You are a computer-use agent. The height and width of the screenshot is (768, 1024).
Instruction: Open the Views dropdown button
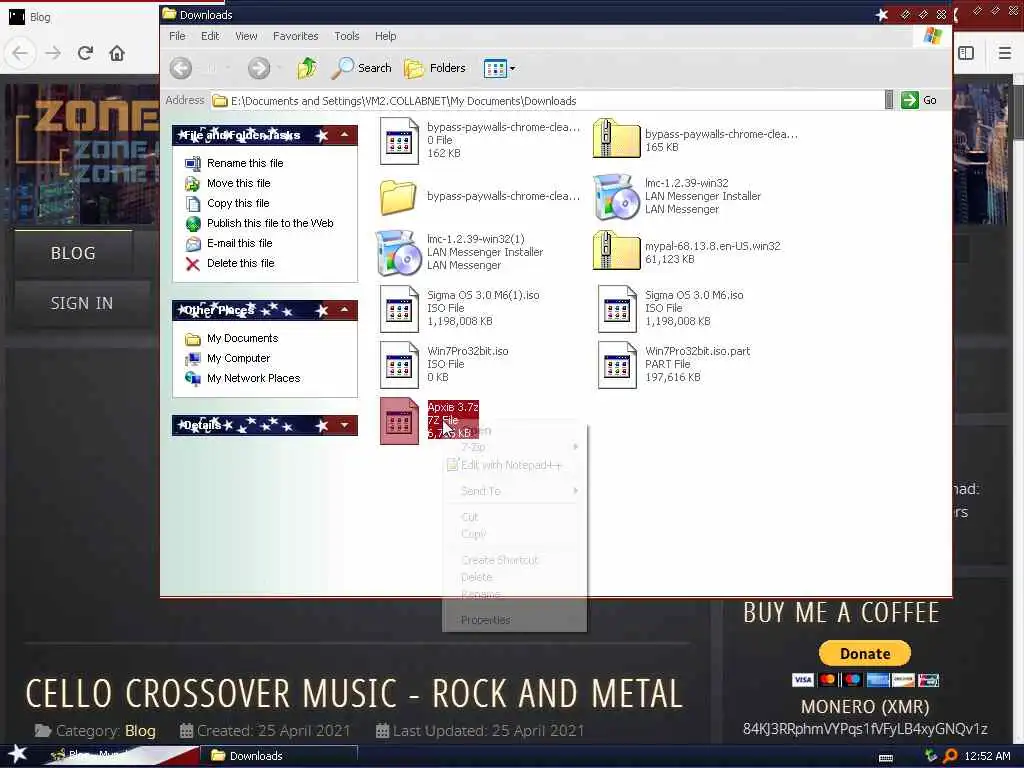[x=499, y=68]
